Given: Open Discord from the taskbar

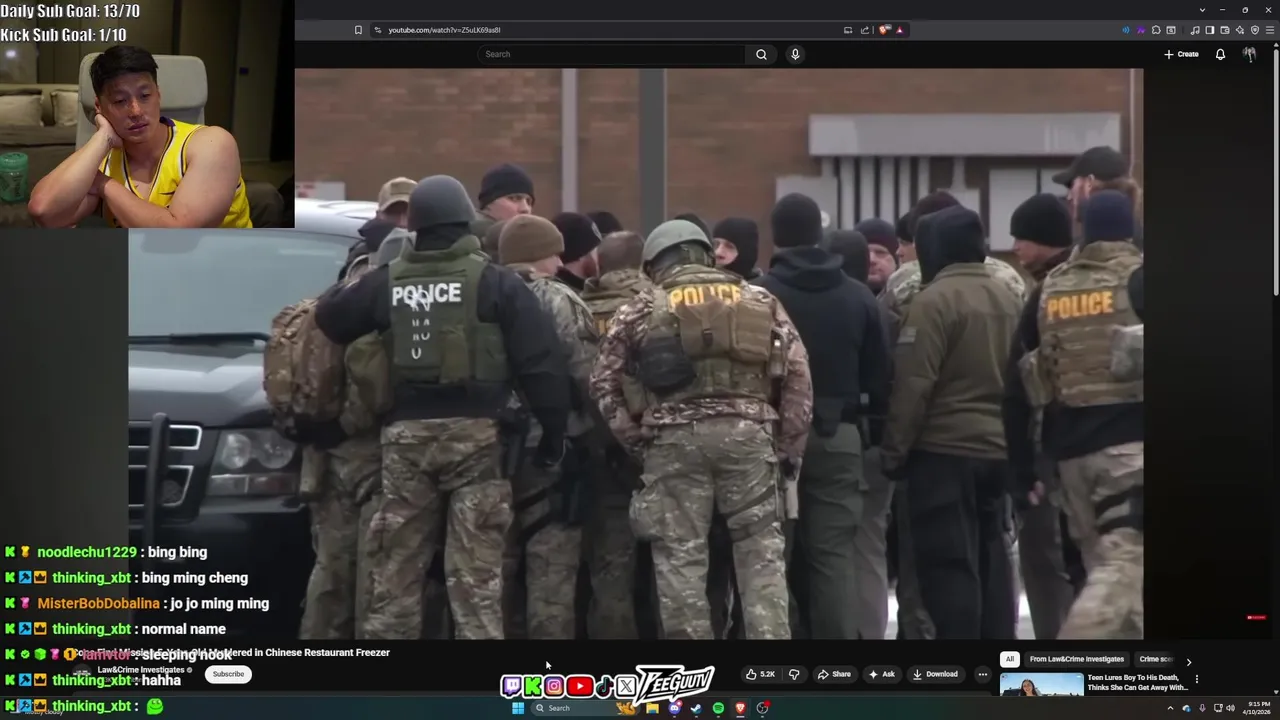Looking at the screenshot, I should (675, 708).
